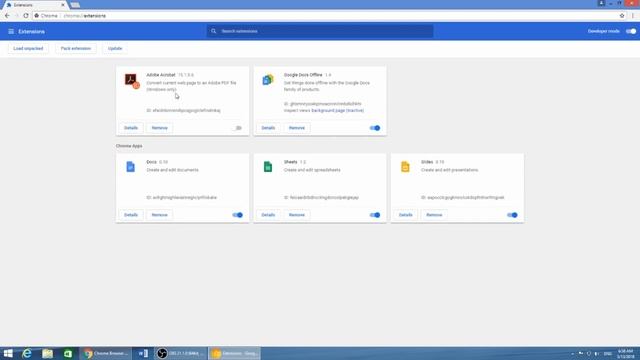Enable the Adobe Acrobat extension
This screenshot has width=640, height=360.
click(238, 128)
